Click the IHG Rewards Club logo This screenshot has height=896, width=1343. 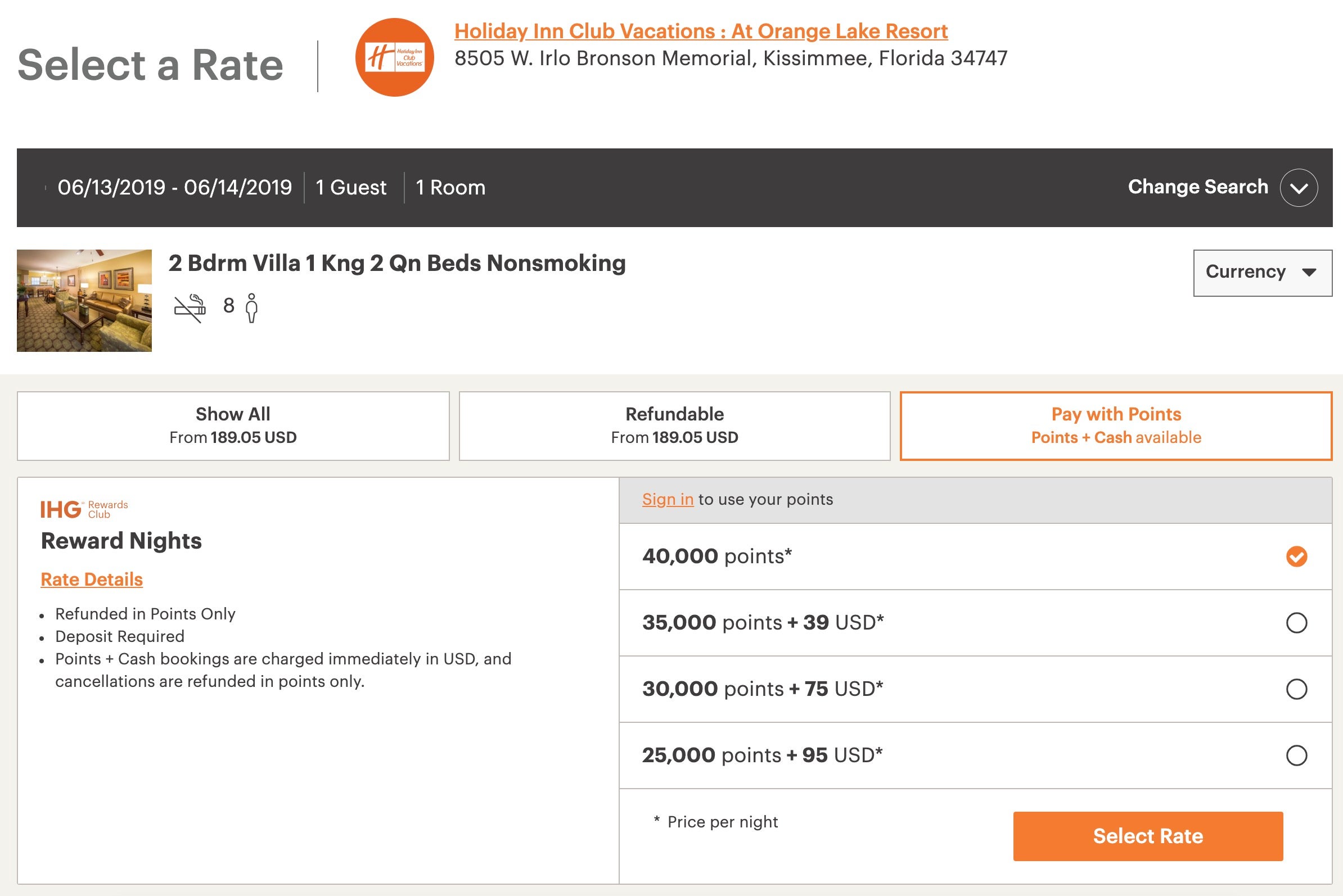84,509
